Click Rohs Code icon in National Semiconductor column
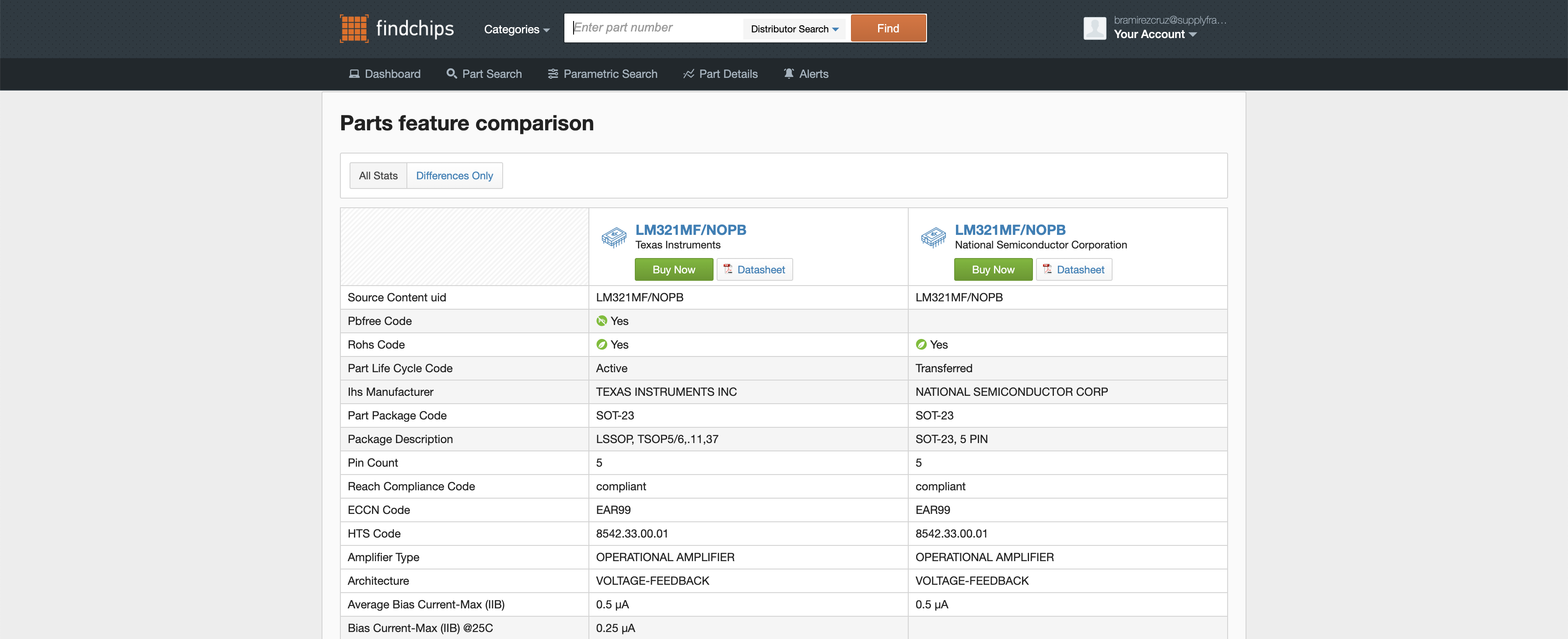 pos(921,345)
